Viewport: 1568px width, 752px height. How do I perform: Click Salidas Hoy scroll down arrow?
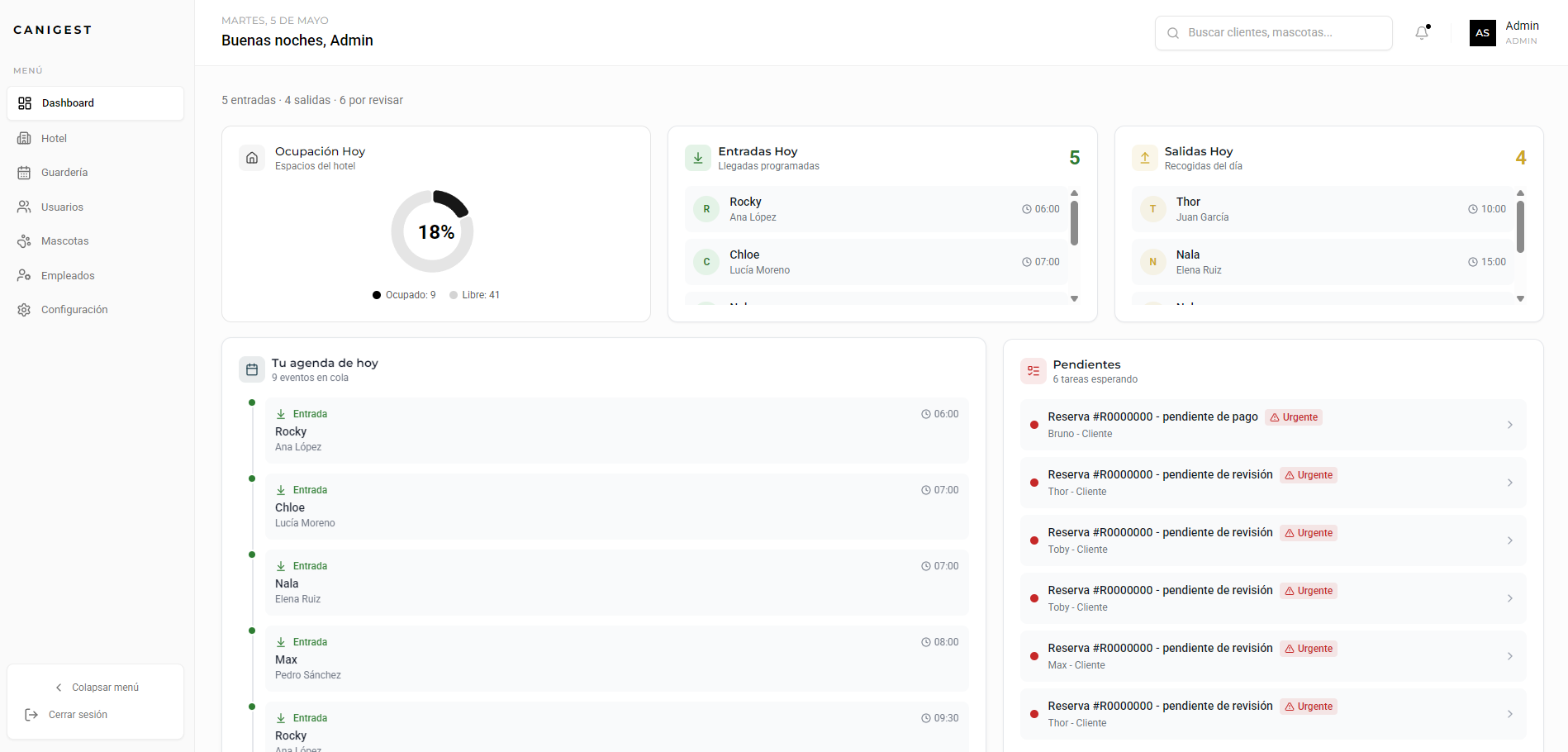coord(1520,298)
